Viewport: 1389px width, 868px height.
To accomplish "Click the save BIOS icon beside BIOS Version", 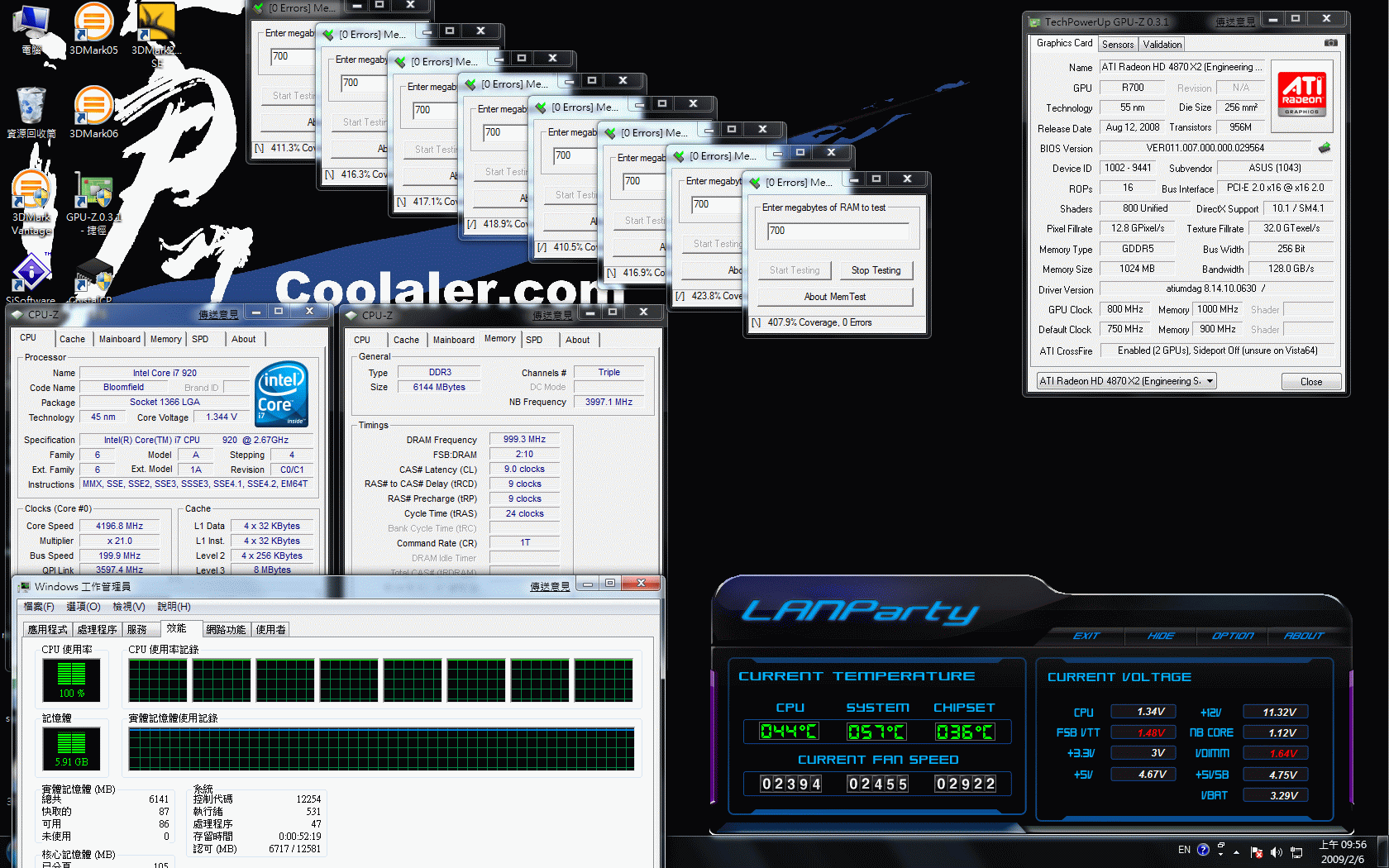I will tap(1325, 148).
